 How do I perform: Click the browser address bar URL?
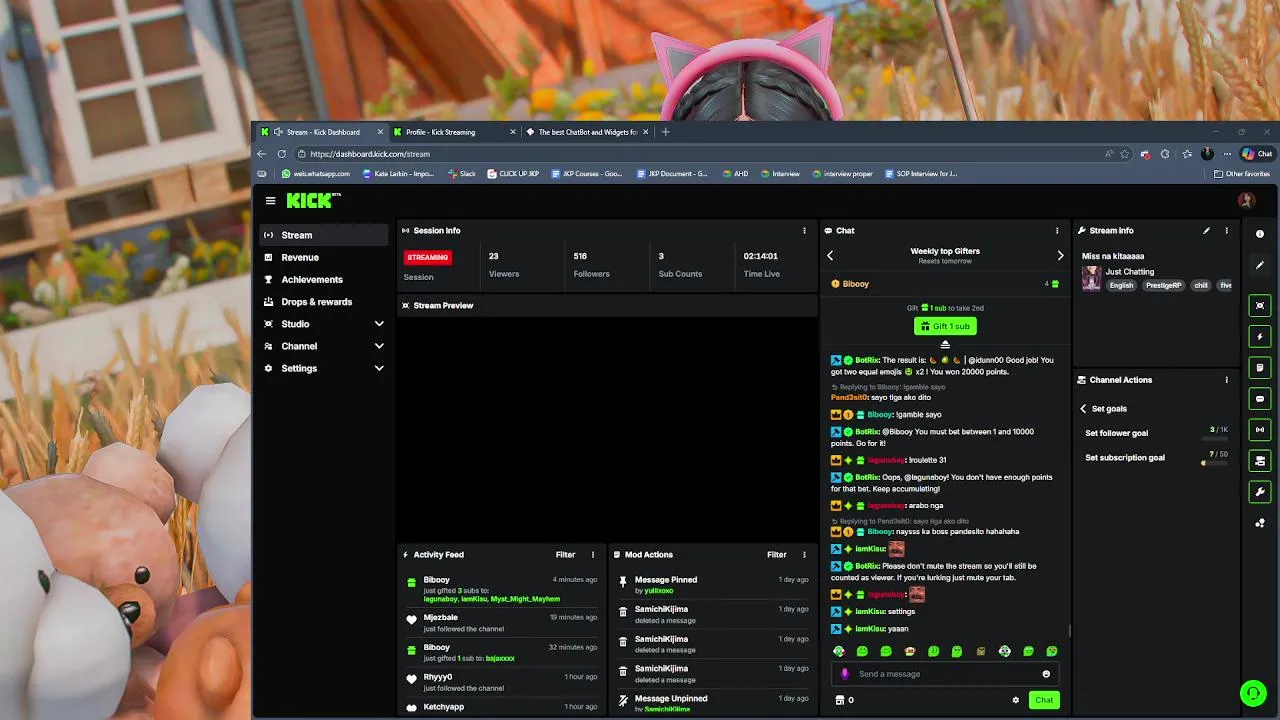pyautogui.click(x=370, y=154)
